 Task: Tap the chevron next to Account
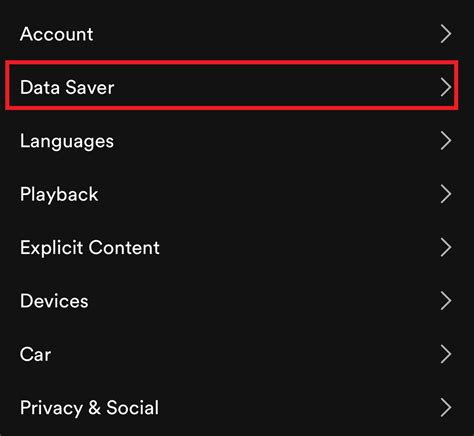(x=446, y=34)
